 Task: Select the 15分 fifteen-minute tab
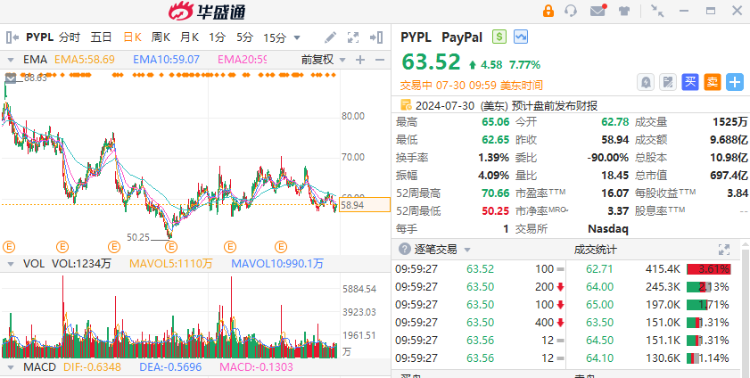pyautogui.click(x=275, y=37)
